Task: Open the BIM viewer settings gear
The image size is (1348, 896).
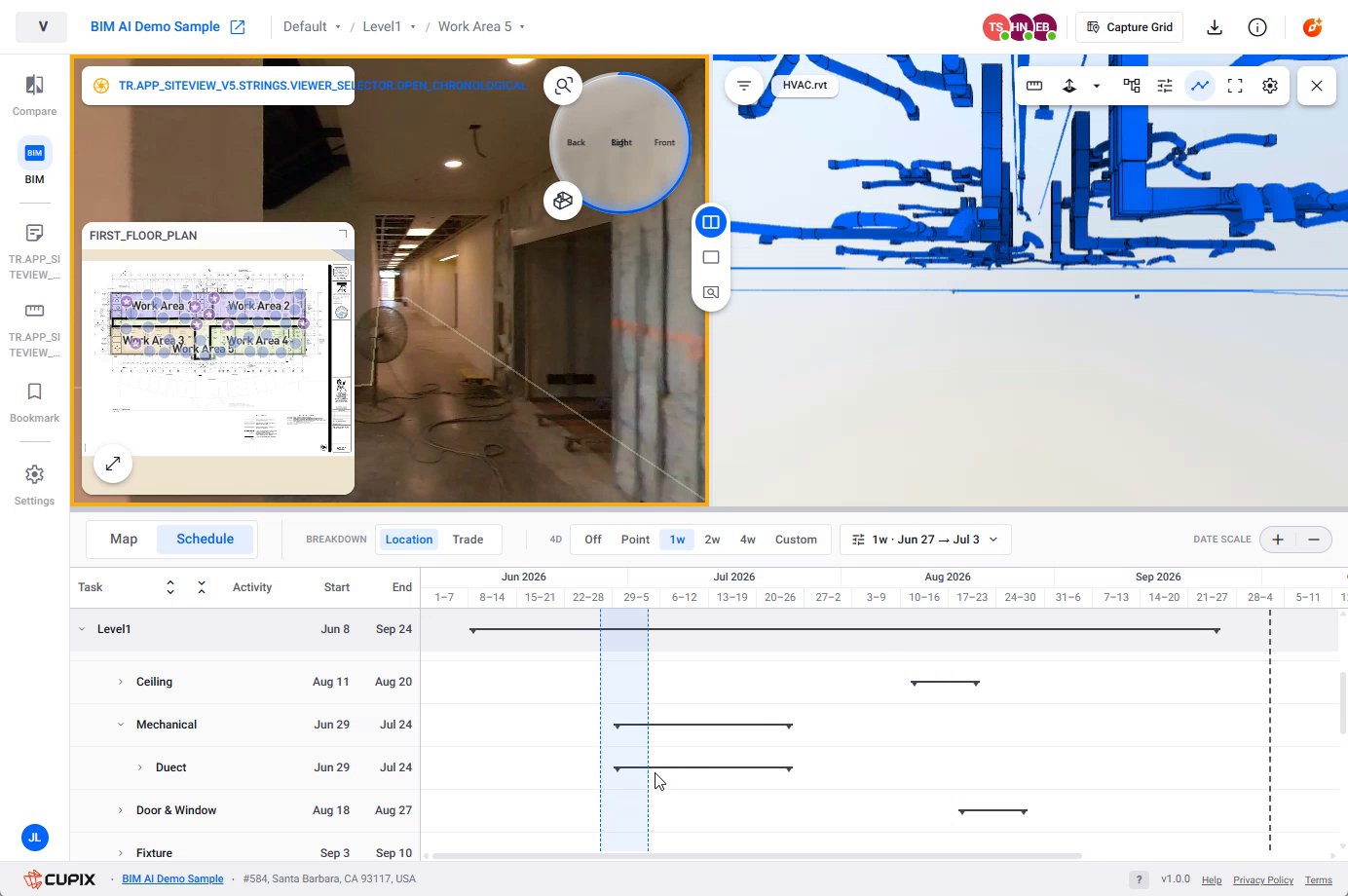Action: (1270, 86)
